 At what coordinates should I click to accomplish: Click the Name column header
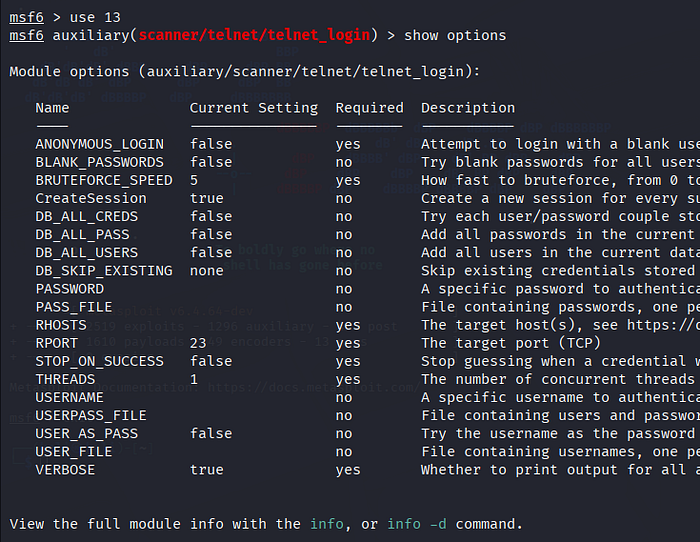click(52, 108)
